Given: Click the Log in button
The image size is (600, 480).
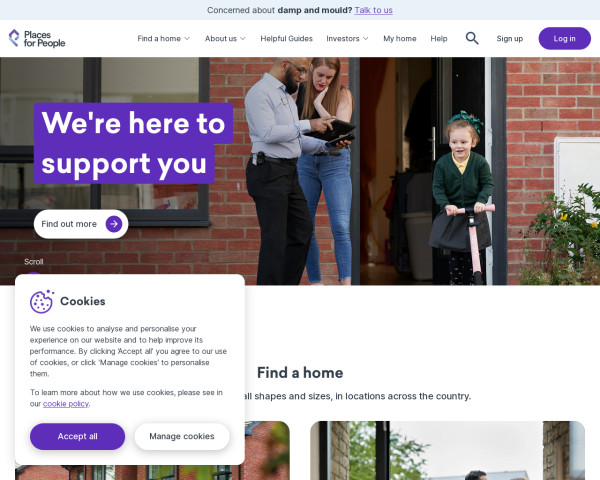Looking at the screenshot, I should tap(564, 38).
